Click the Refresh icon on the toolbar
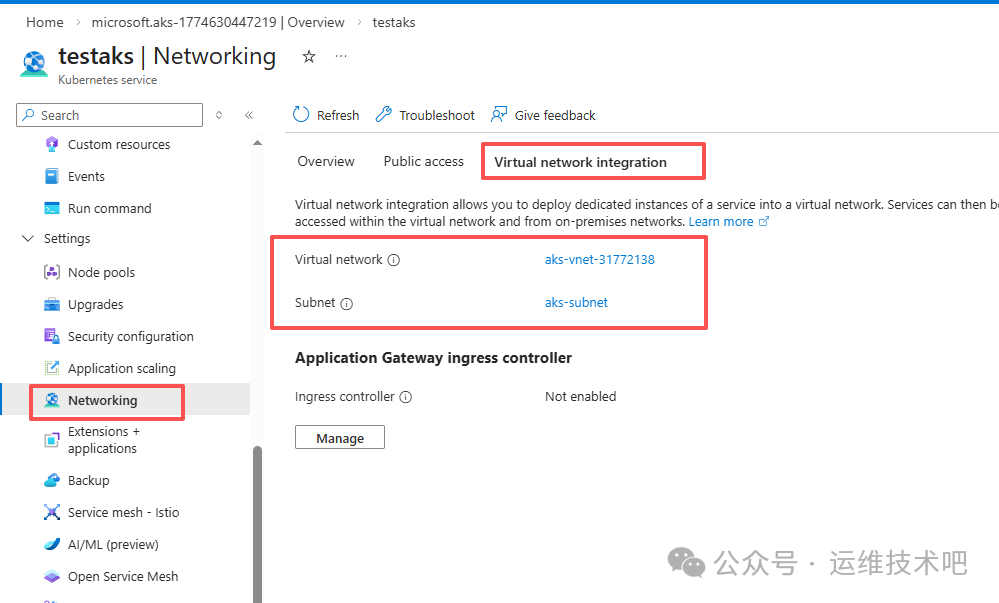The height and width of the screenshot is (603, 999). (300, 114)
